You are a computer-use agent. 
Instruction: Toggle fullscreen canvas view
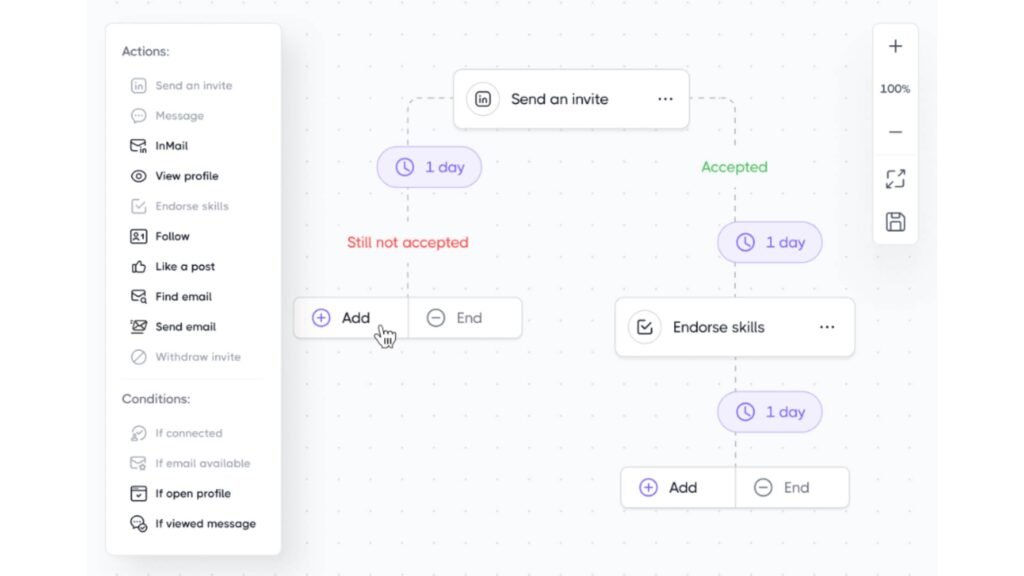pyautogui.click(x=895, y=179)
